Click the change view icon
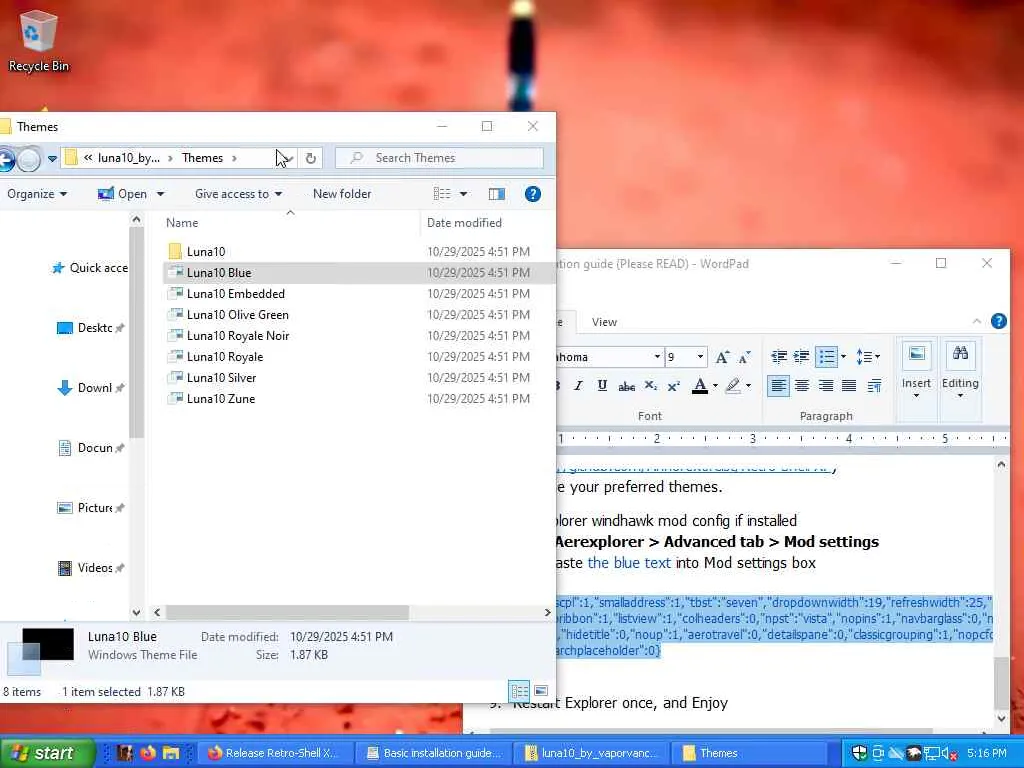This screenshot has height=768, width=1024. [442, 194]
